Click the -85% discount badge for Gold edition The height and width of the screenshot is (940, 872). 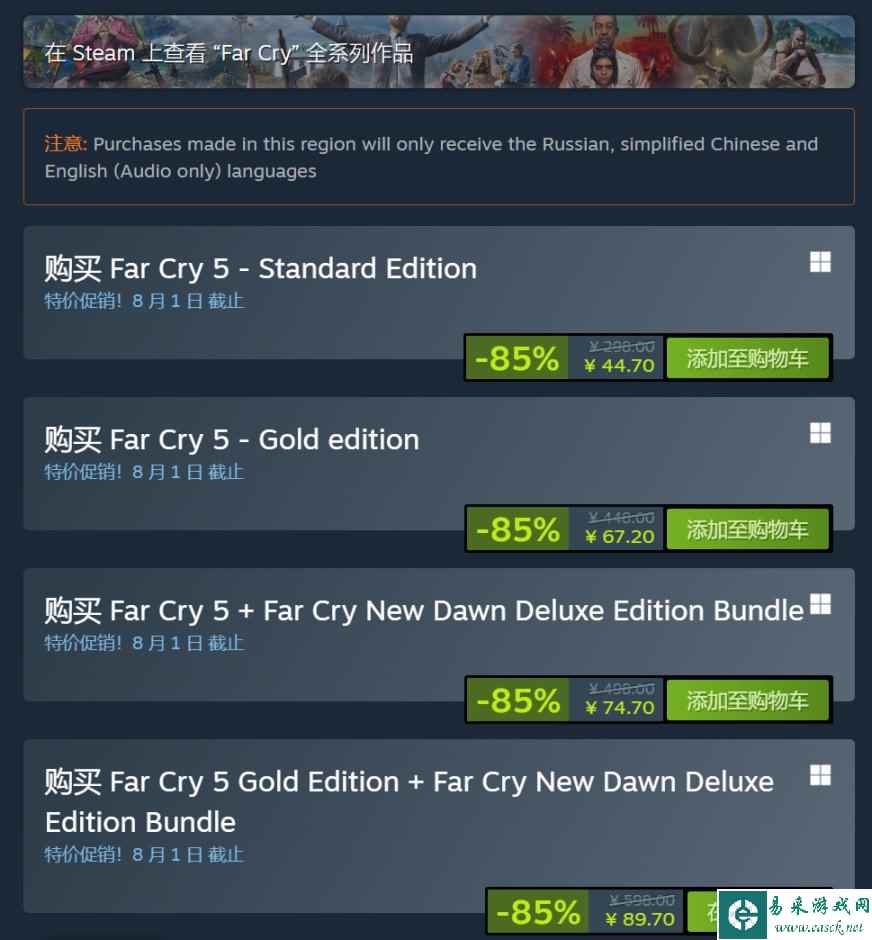[517, 529]
